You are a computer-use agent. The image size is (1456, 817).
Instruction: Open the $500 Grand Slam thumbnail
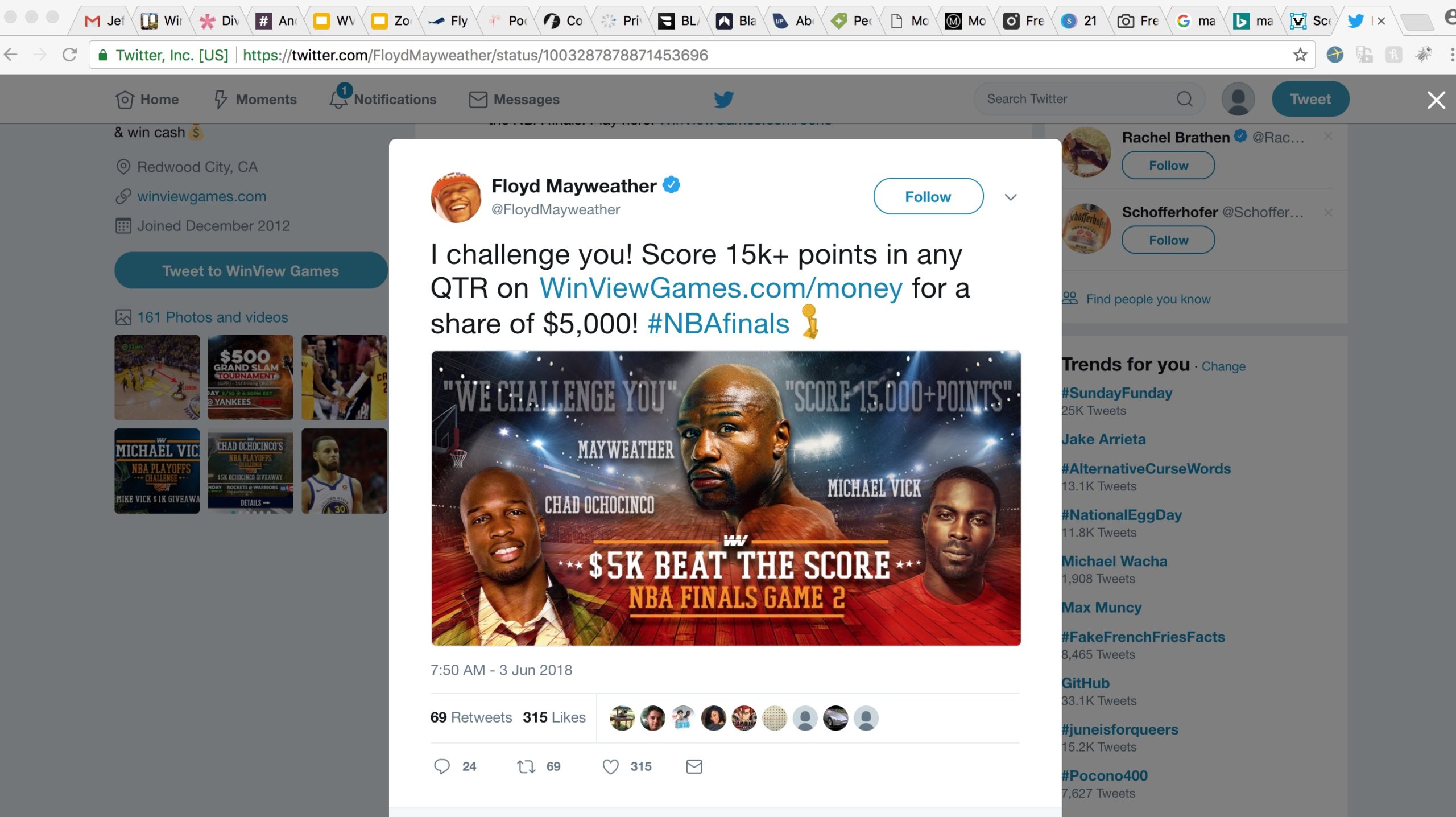click(250, 377)
